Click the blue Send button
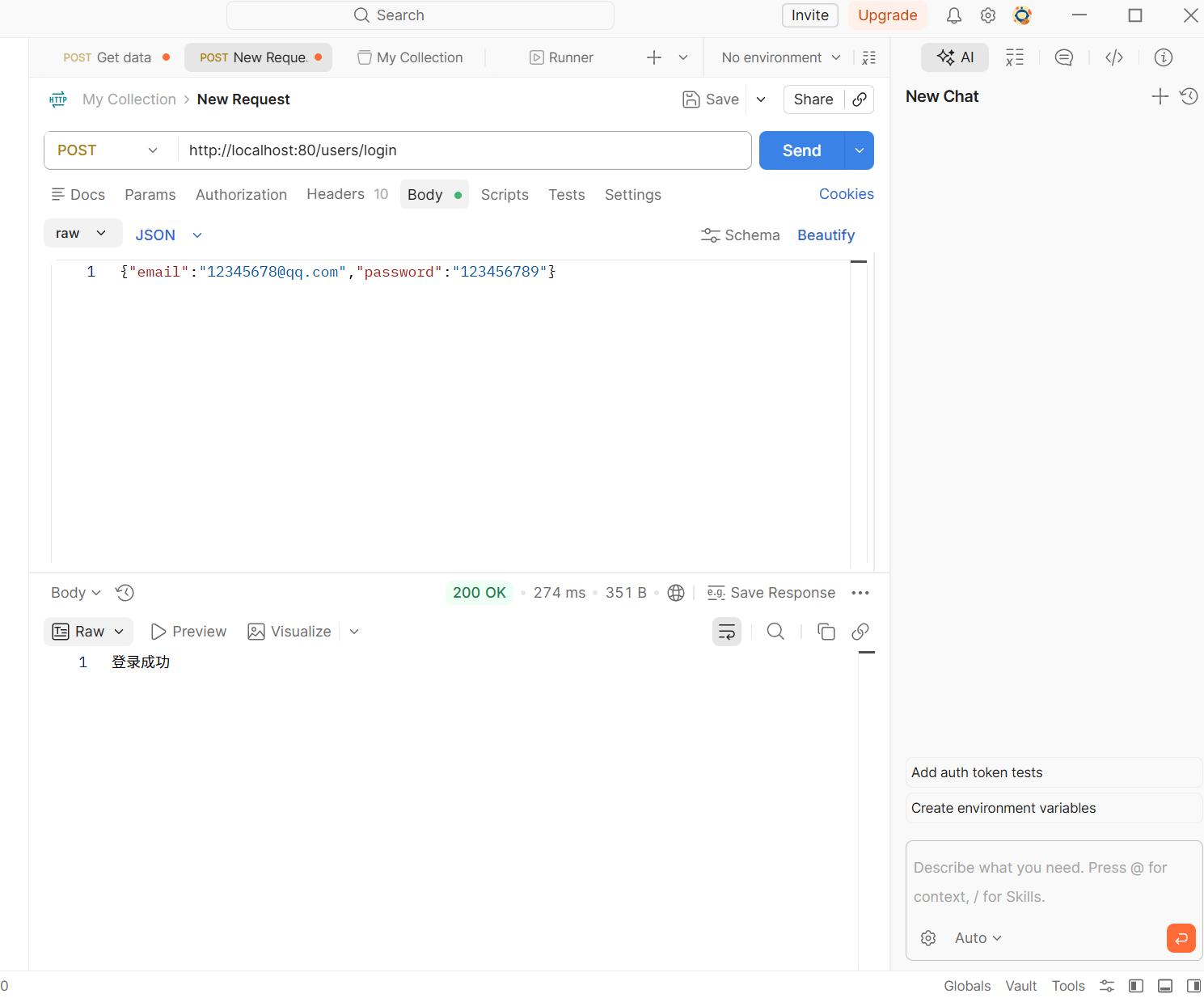This screenshot has height=998, width=1204. tap(801, 150)
